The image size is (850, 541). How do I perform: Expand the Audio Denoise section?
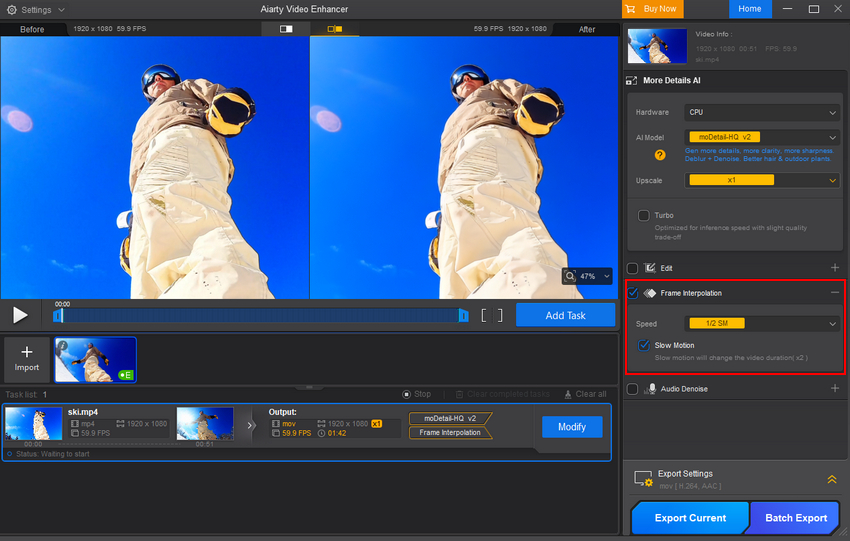[x=835, y=388]
